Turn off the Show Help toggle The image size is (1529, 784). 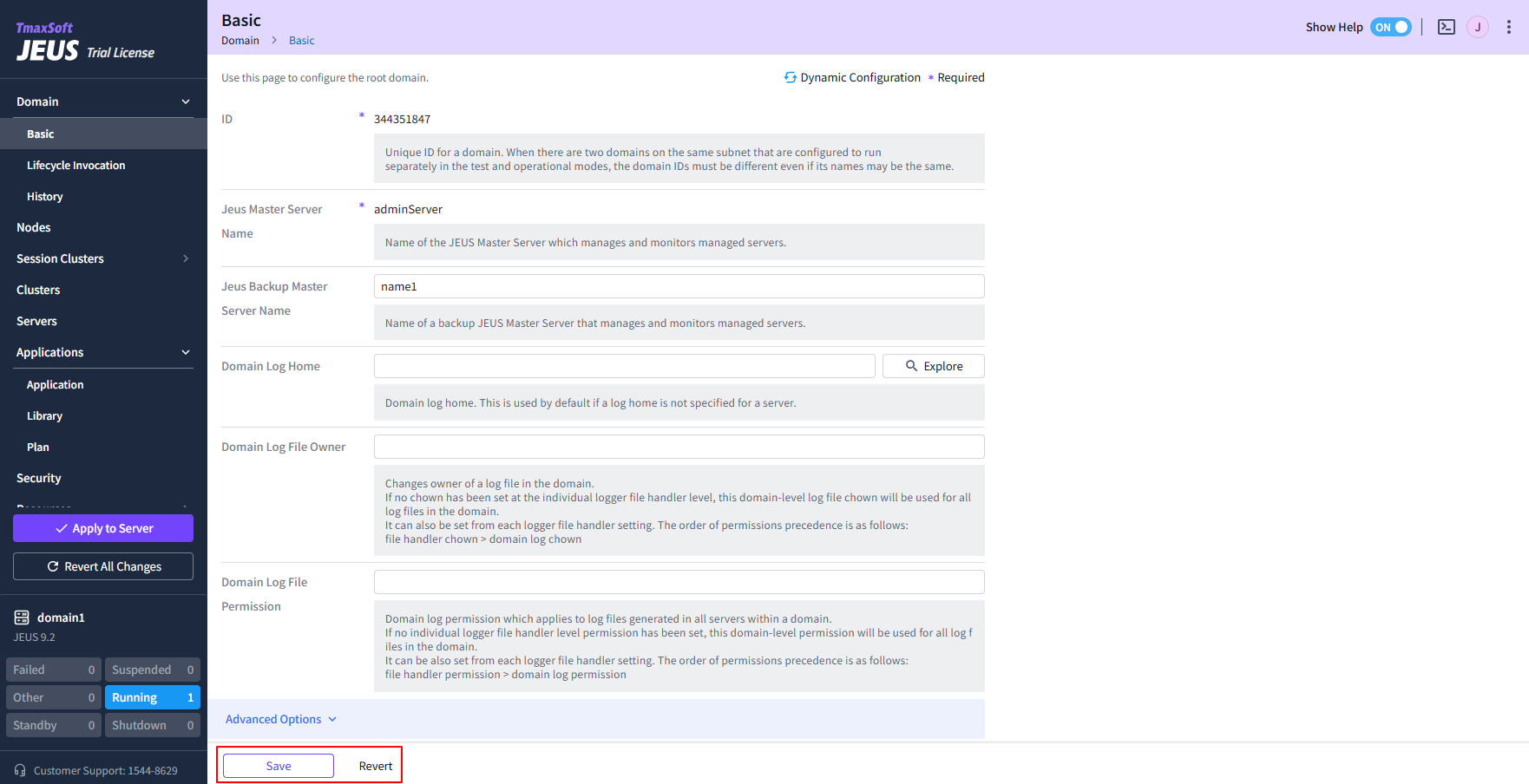coord(1391,27)
